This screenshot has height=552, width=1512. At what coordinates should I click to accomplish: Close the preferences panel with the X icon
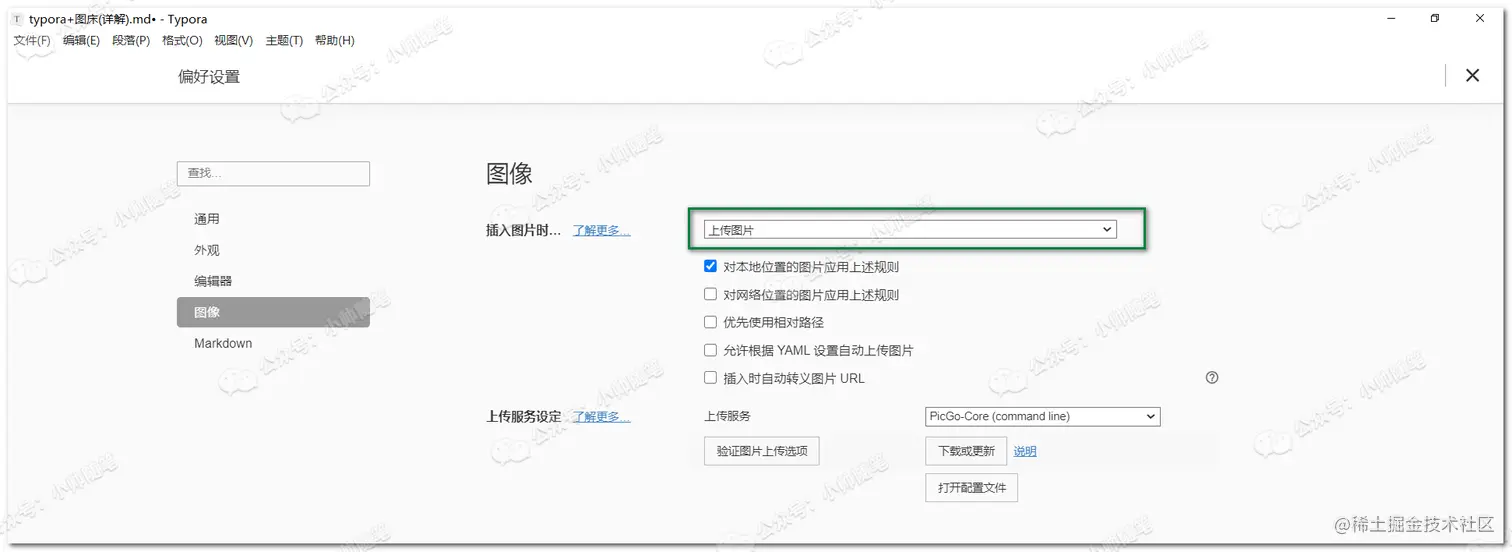tap(1472, 75)
